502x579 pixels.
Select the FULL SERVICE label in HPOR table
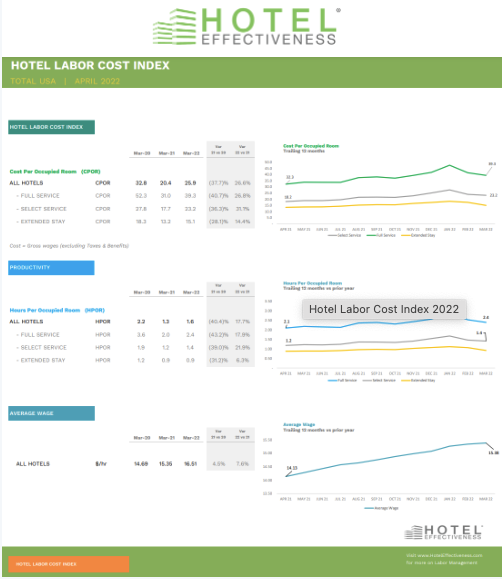click(40, 335)
